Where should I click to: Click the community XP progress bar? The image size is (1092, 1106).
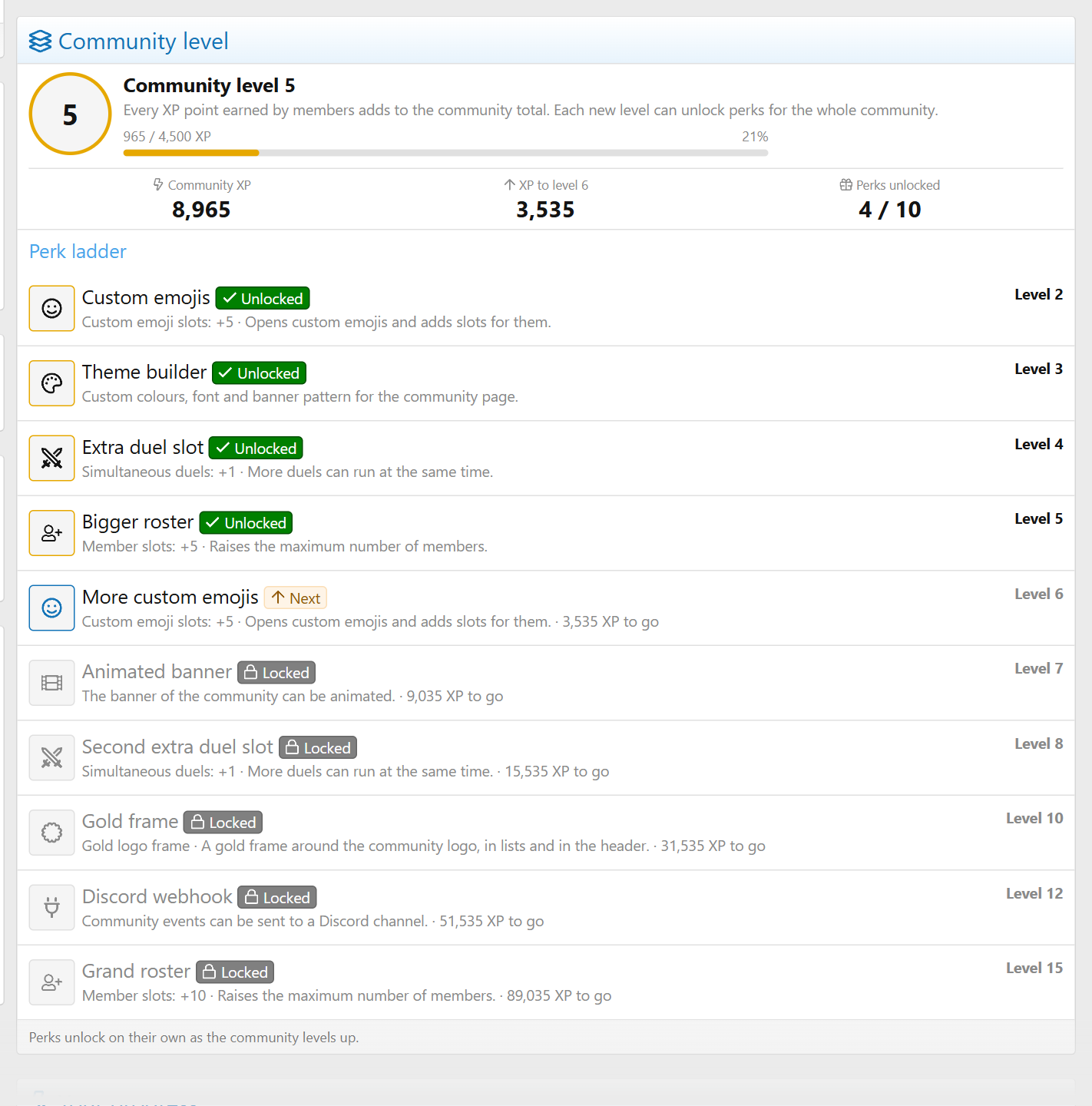point(445,153)
